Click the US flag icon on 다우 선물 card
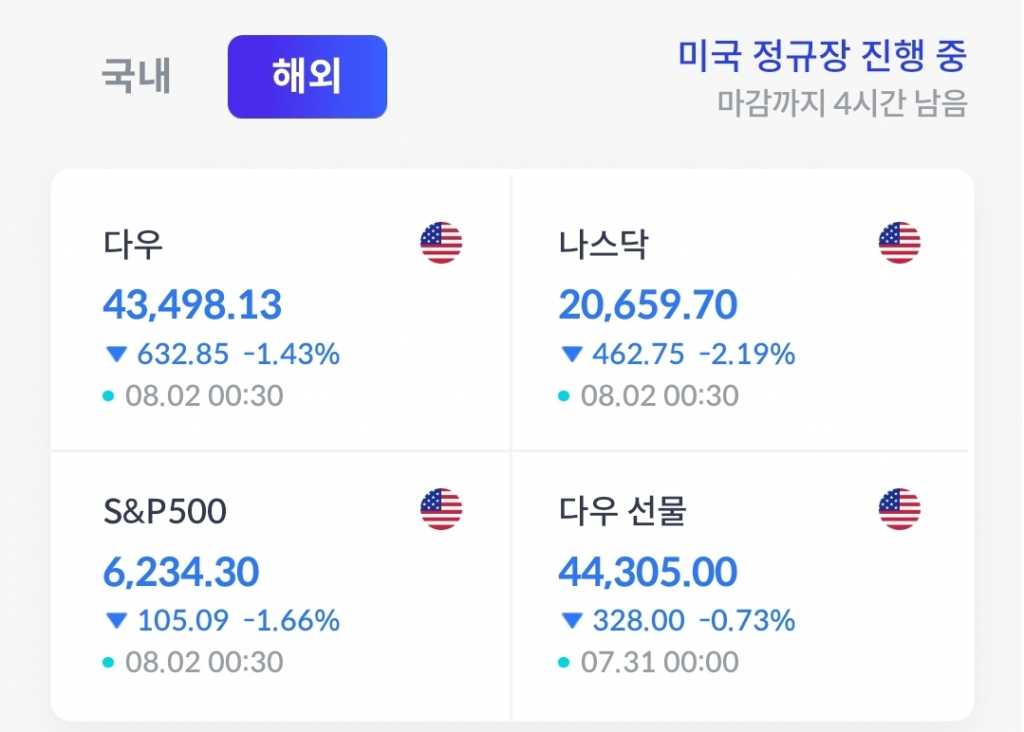1024x732 pixels. click(x=899, y=510)
